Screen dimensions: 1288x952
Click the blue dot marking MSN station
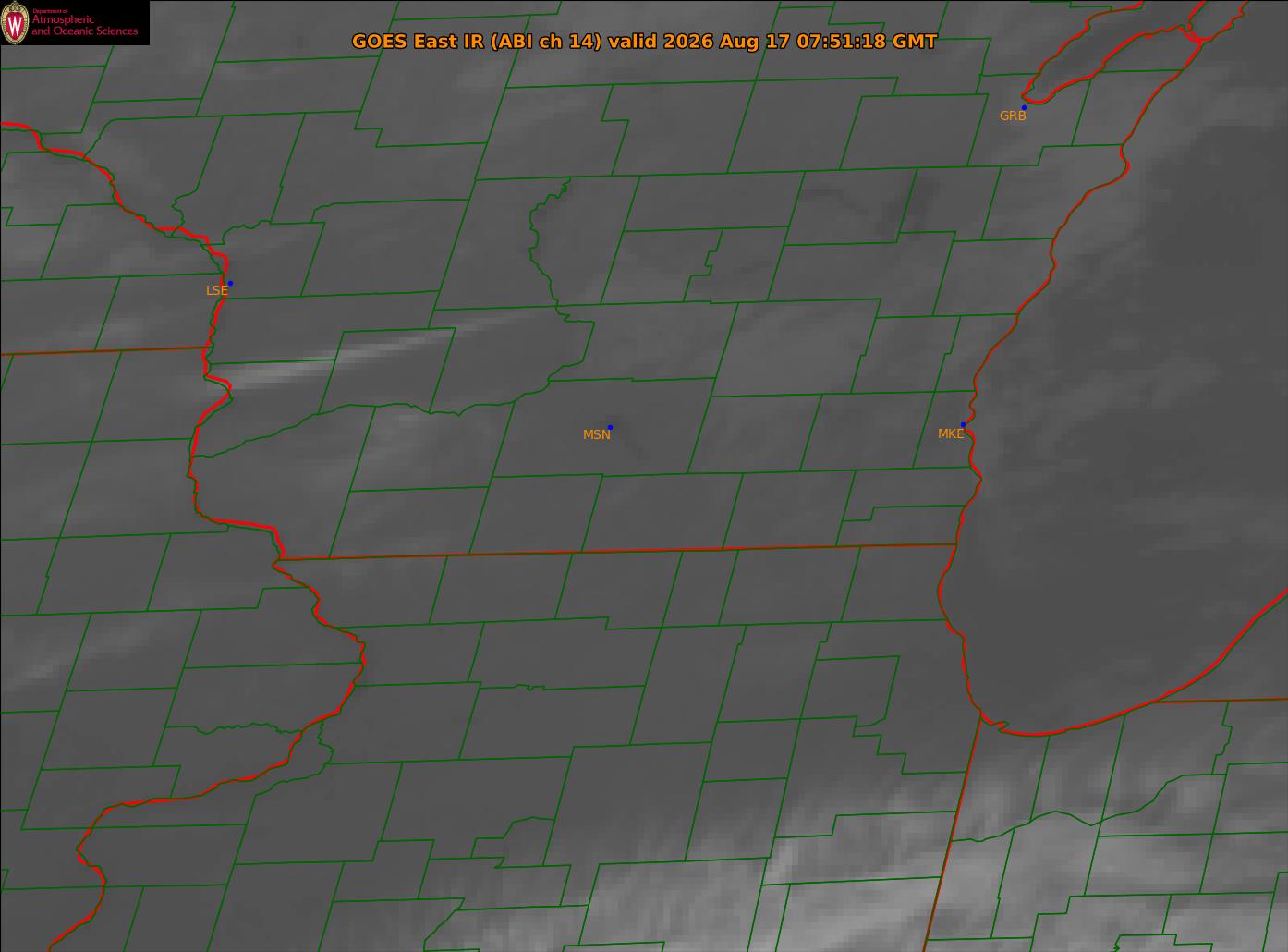pos(610,427)
